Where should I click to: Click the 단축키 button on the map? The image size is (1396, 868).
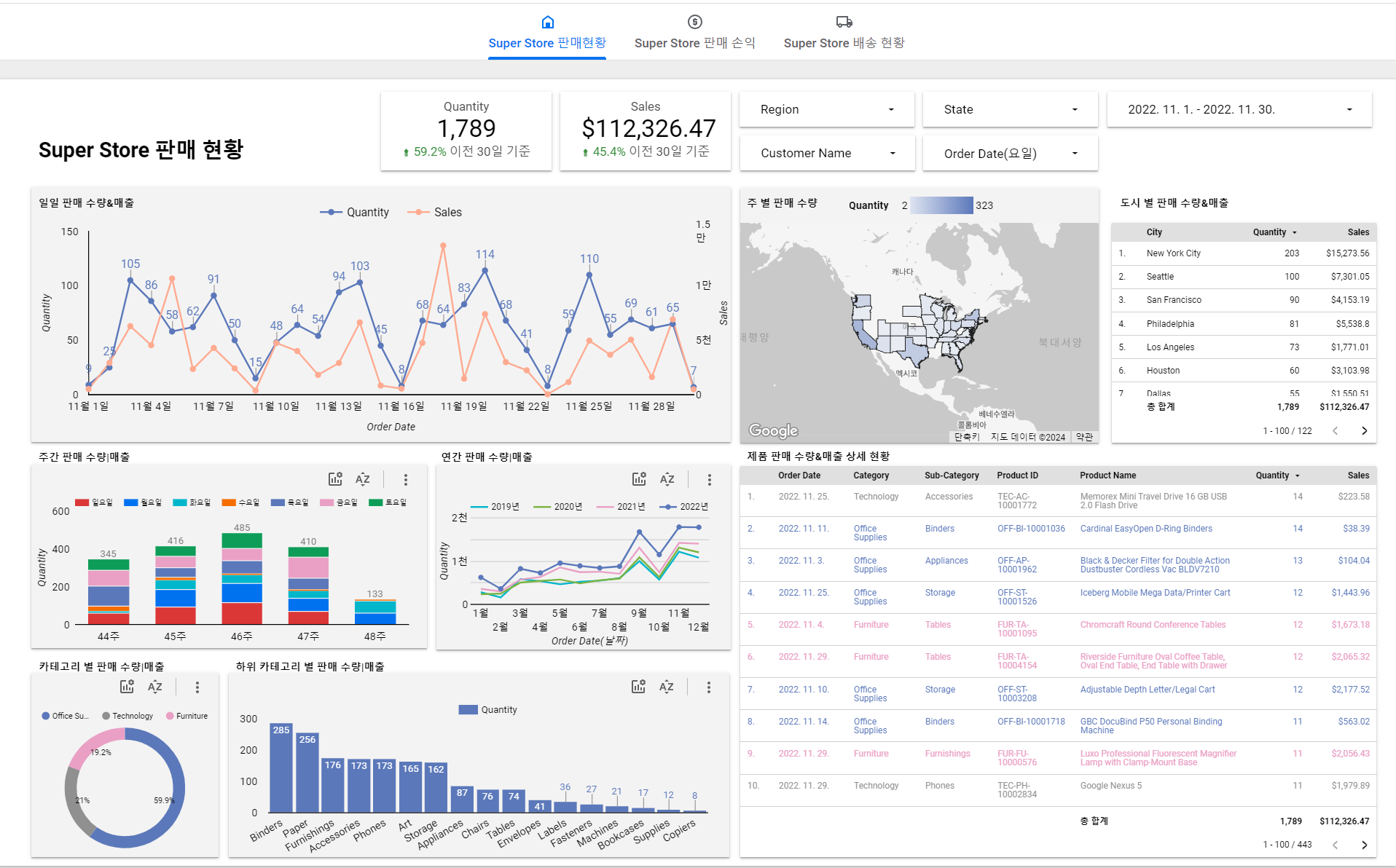[967, 437]
